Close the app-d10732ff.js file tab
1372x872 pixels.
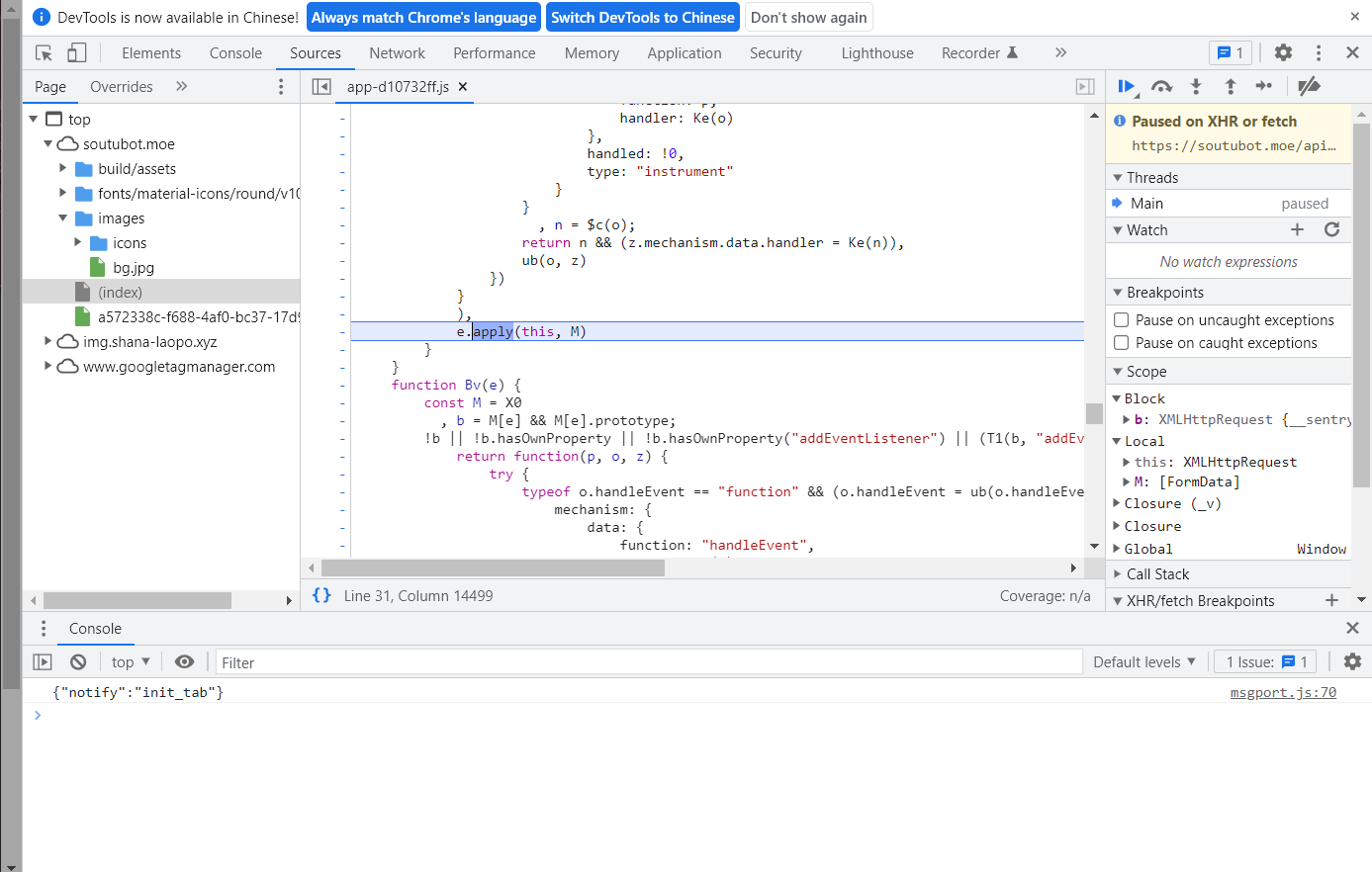(x=463, y=87)
